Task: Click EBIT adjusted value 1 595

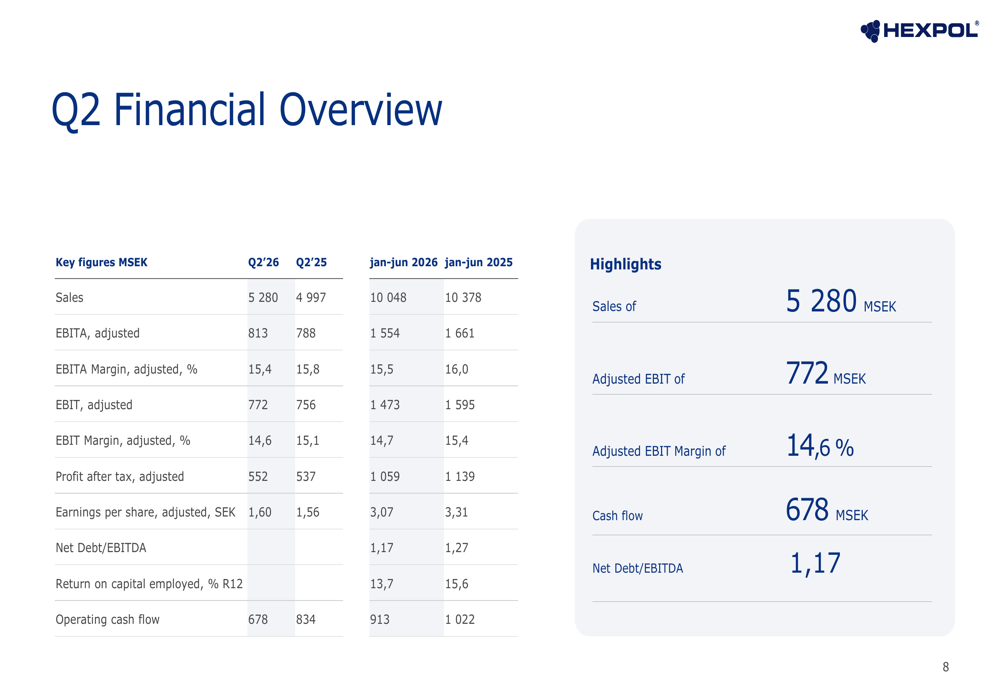Action: point(460,405)
